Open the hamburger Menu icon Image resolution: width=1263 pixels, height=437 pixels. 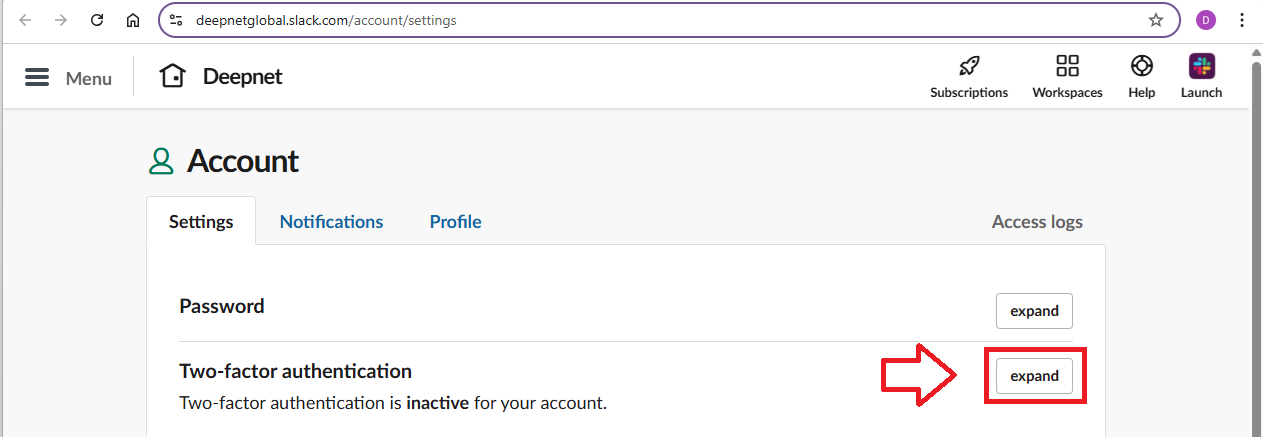[37, 78]
